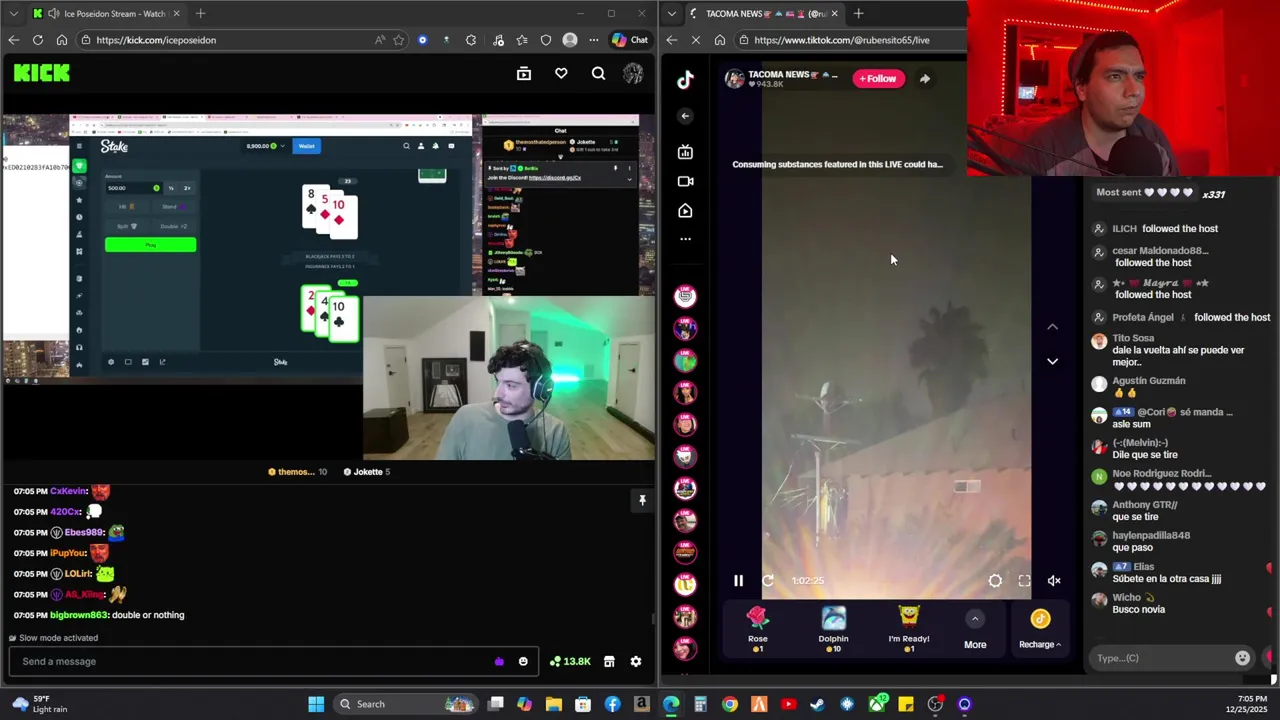Open Edge settings and more ellipsis
The height and width of the screenshot is (720, 1280).
(x=594, y=40)
